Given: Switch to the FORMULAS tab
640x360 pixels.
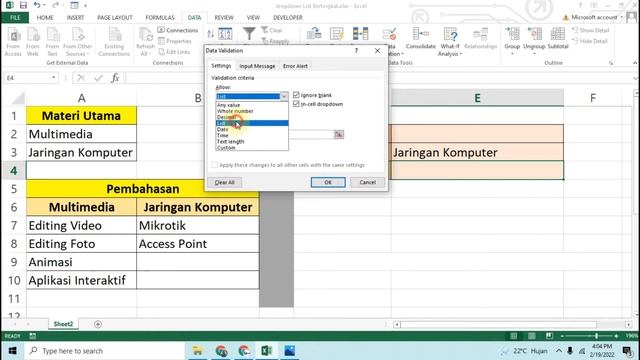Looking at the screenshot, I should [x=160, y=18].
